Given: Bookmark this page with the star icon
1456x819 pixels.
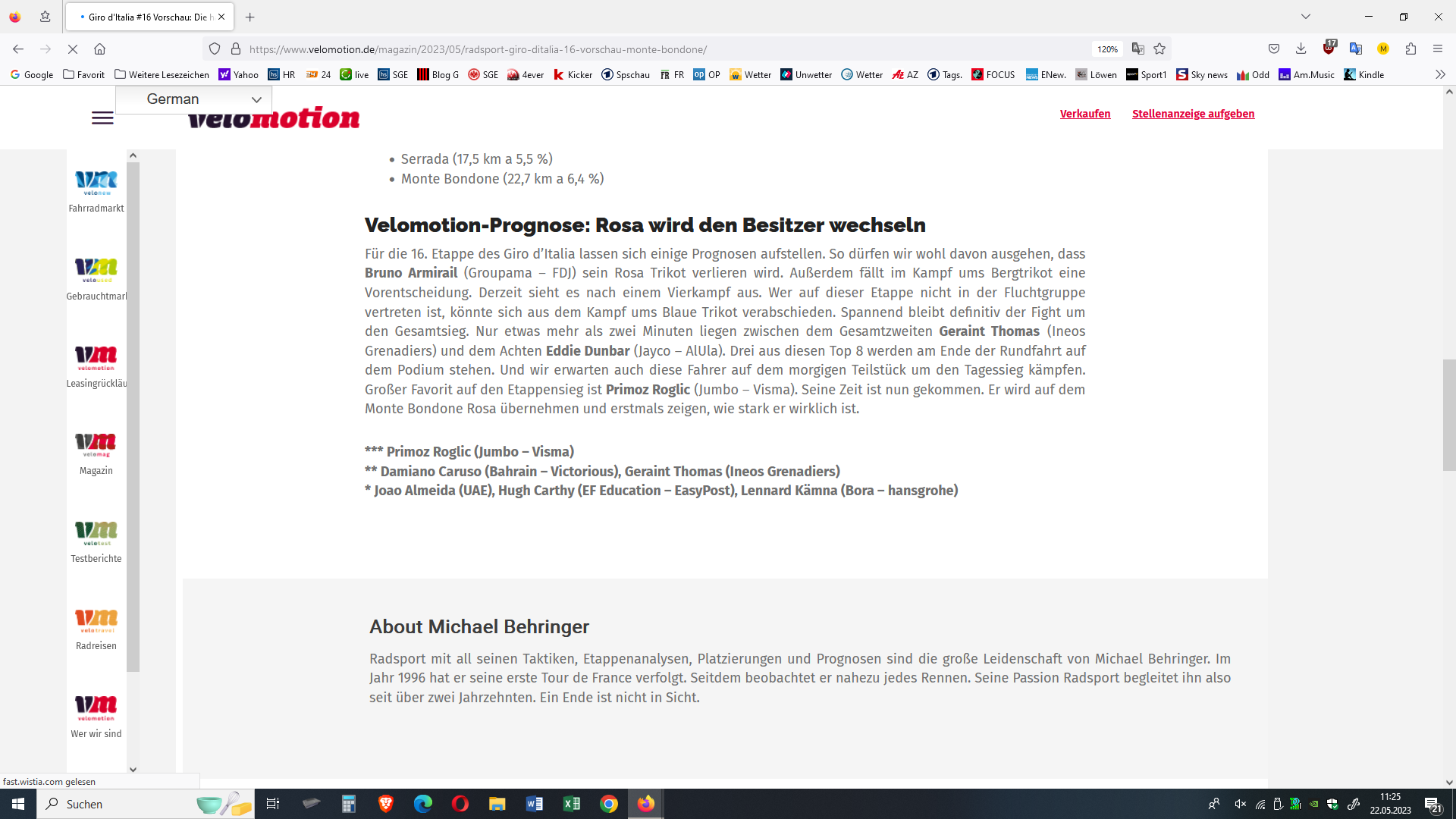Looking at the screenshot, I should 1159,49.
